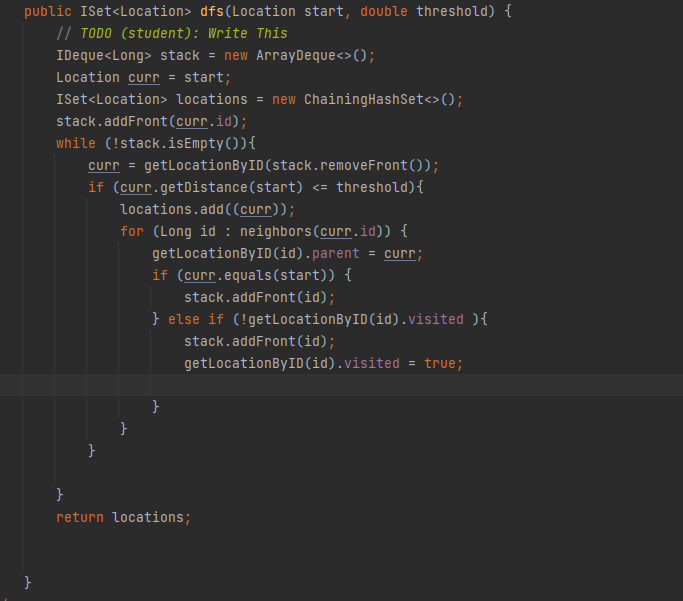This screenshot has height=601, width=683.
Task: Click threshold inside the if condition
Action: [372, 187]
